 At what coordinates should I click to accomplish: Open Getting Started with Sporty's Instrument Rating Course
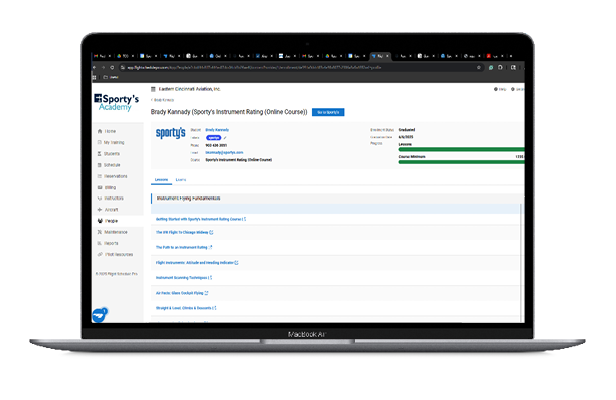pos(199,218)
